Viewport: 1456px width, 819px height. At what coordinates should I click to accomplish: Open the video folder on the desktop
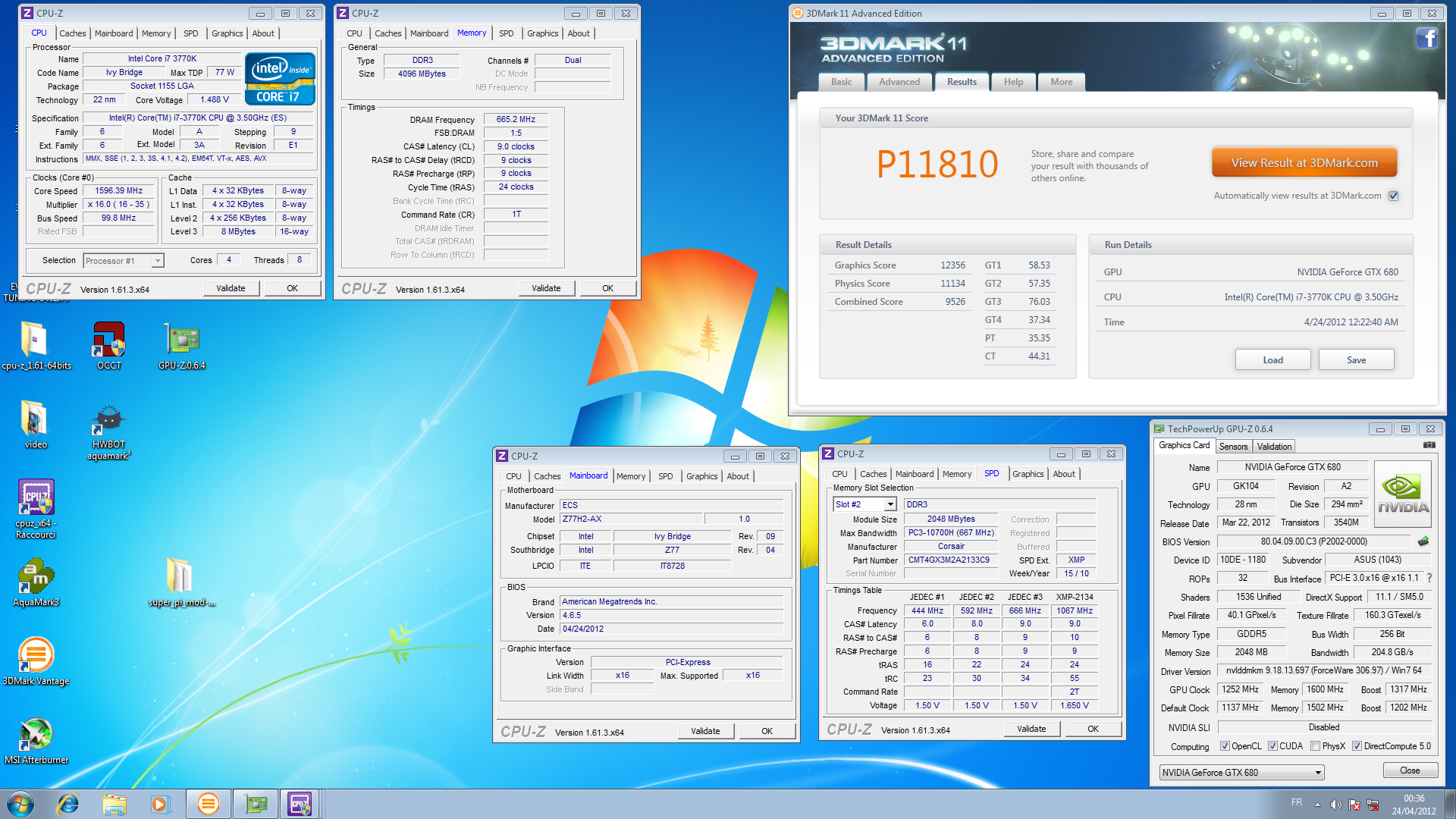point(35,425)
